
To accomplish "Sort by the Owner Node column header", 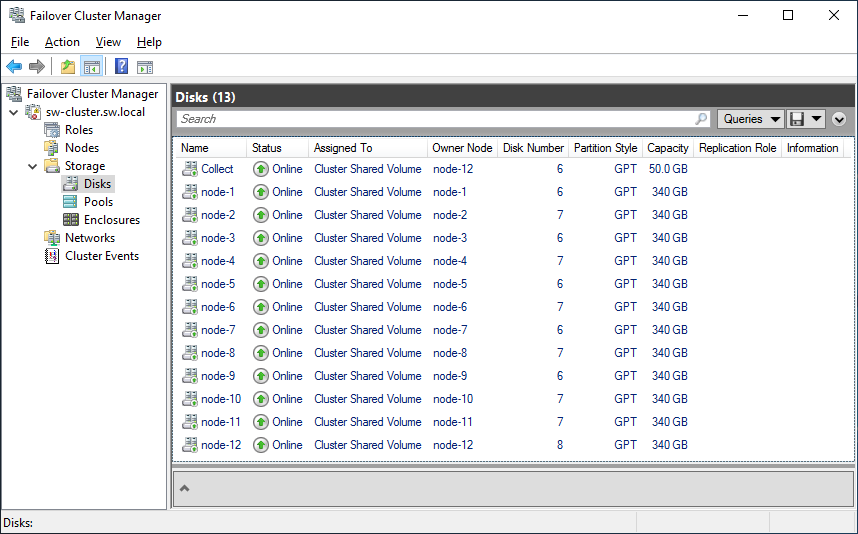I will coord(462,148).
